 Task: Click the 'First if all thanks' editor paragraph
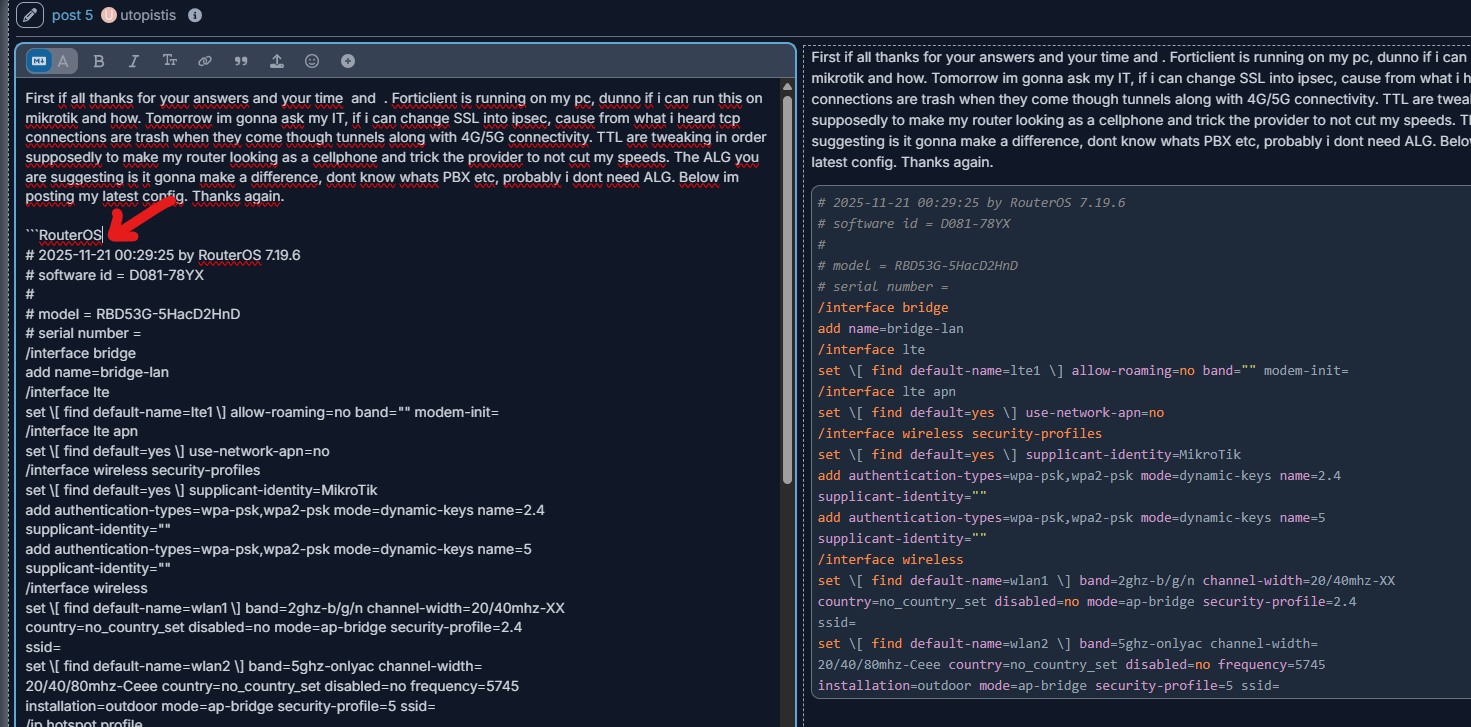tap(397, 147)
